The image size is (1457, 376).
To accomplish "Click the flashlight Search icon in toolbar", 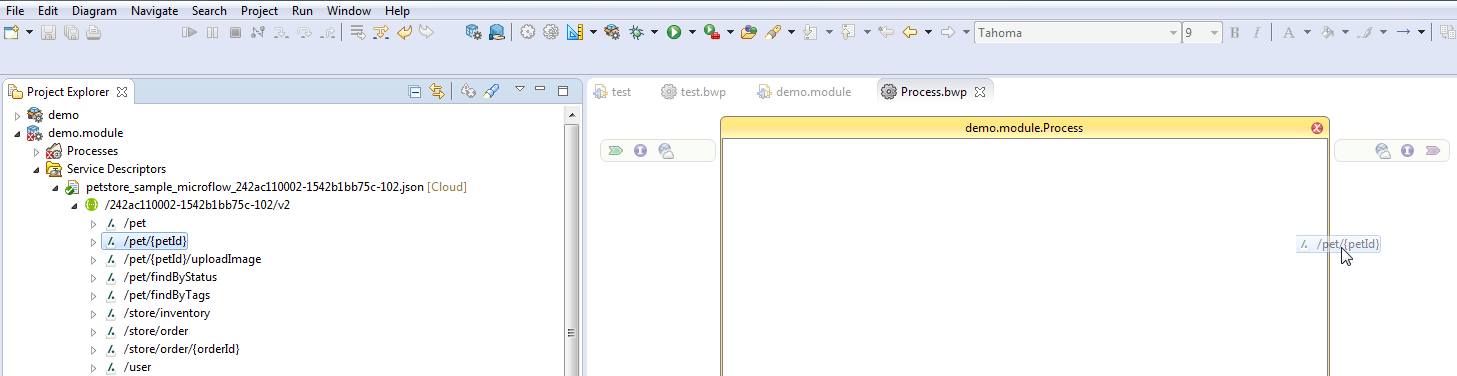I will (773, 32).
